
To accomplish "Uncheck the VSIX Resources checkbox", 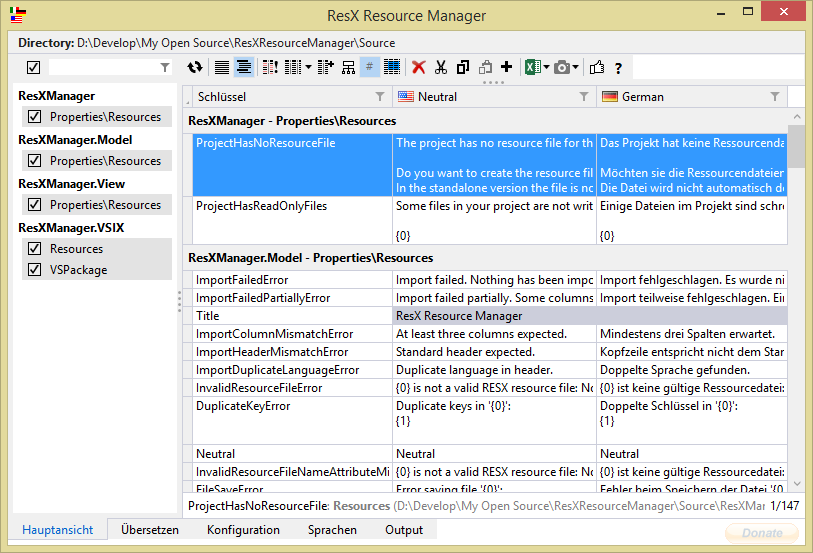I will (35, 249).
